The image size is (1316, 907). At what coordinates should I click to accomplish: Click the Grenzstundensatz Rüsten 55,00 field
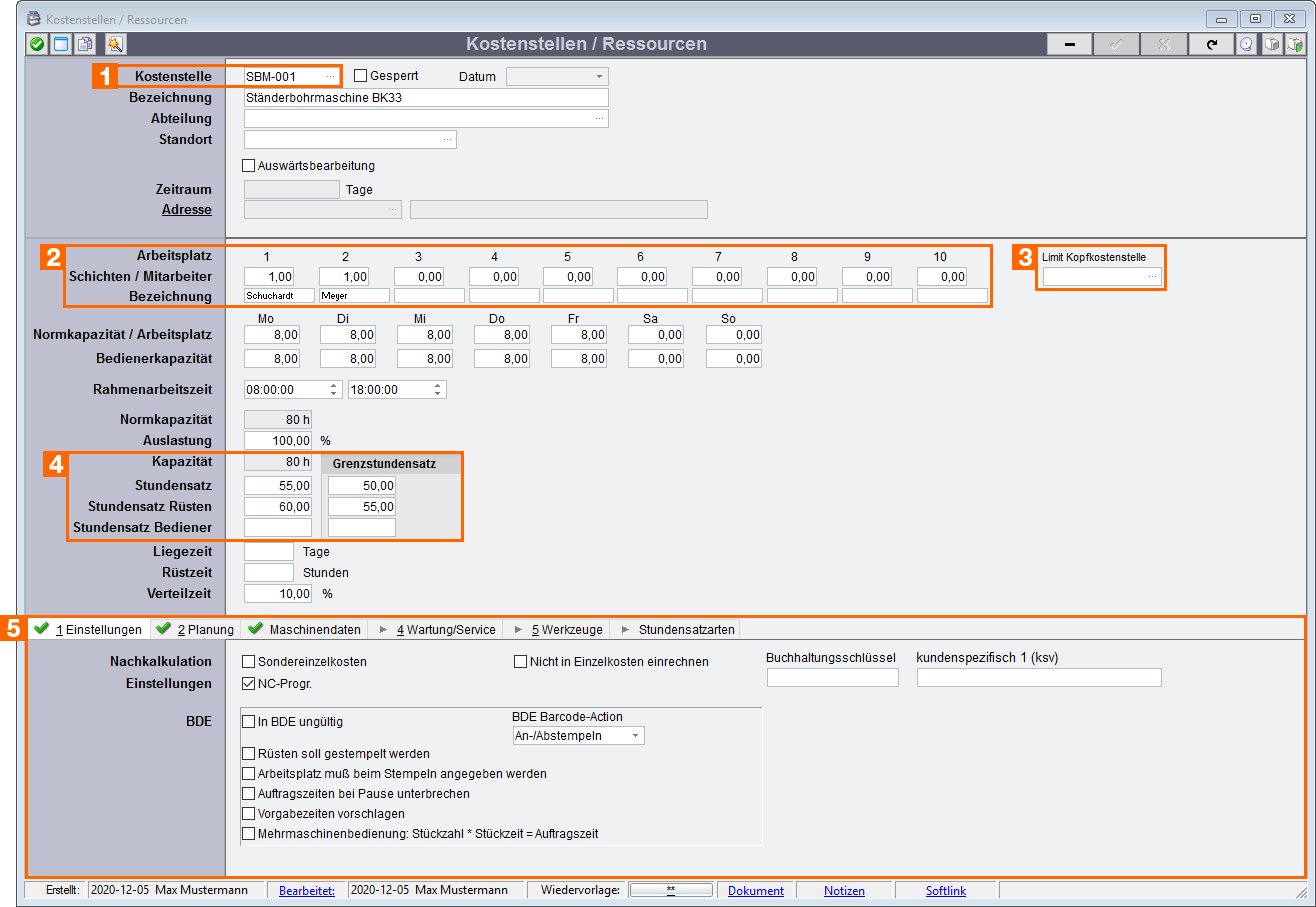coord(362,506)
